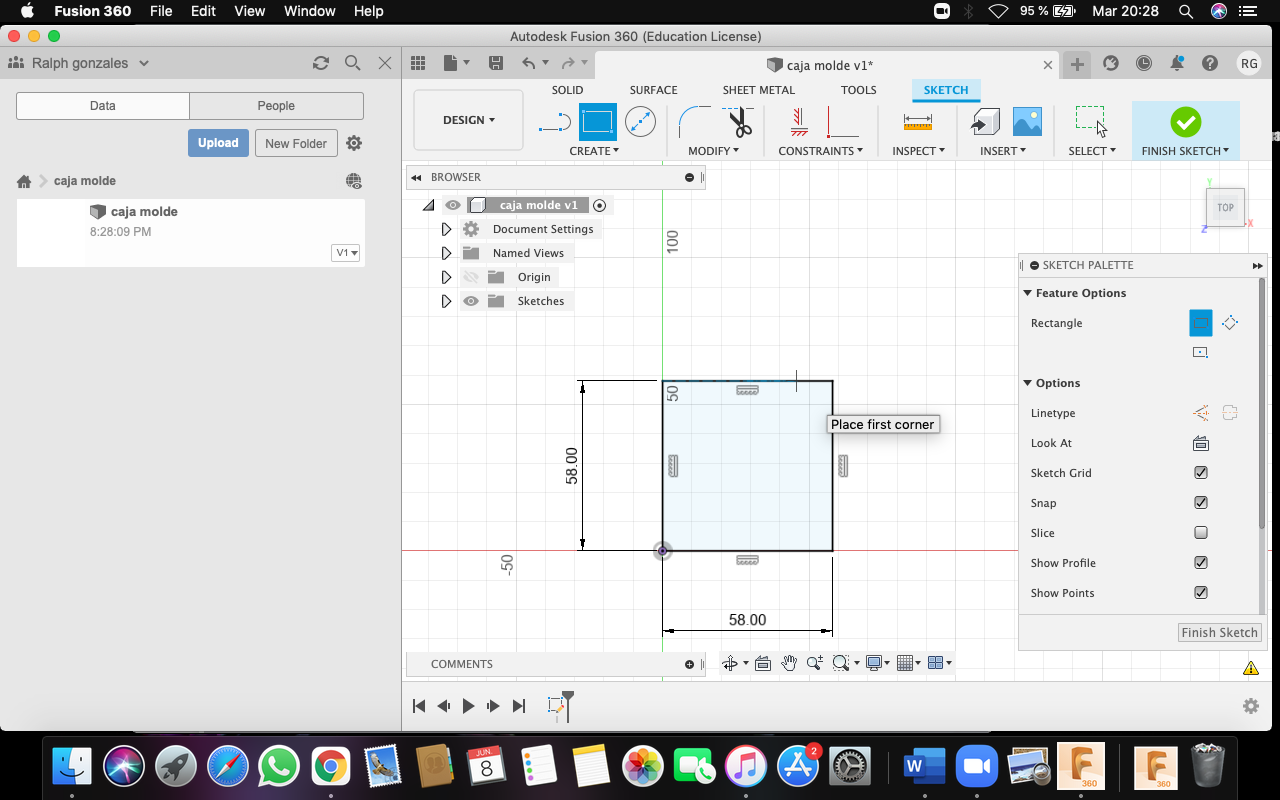Switch to the SHEET METAL tab
Screen dimensions: 1280x800
click(x=759, y=90)
